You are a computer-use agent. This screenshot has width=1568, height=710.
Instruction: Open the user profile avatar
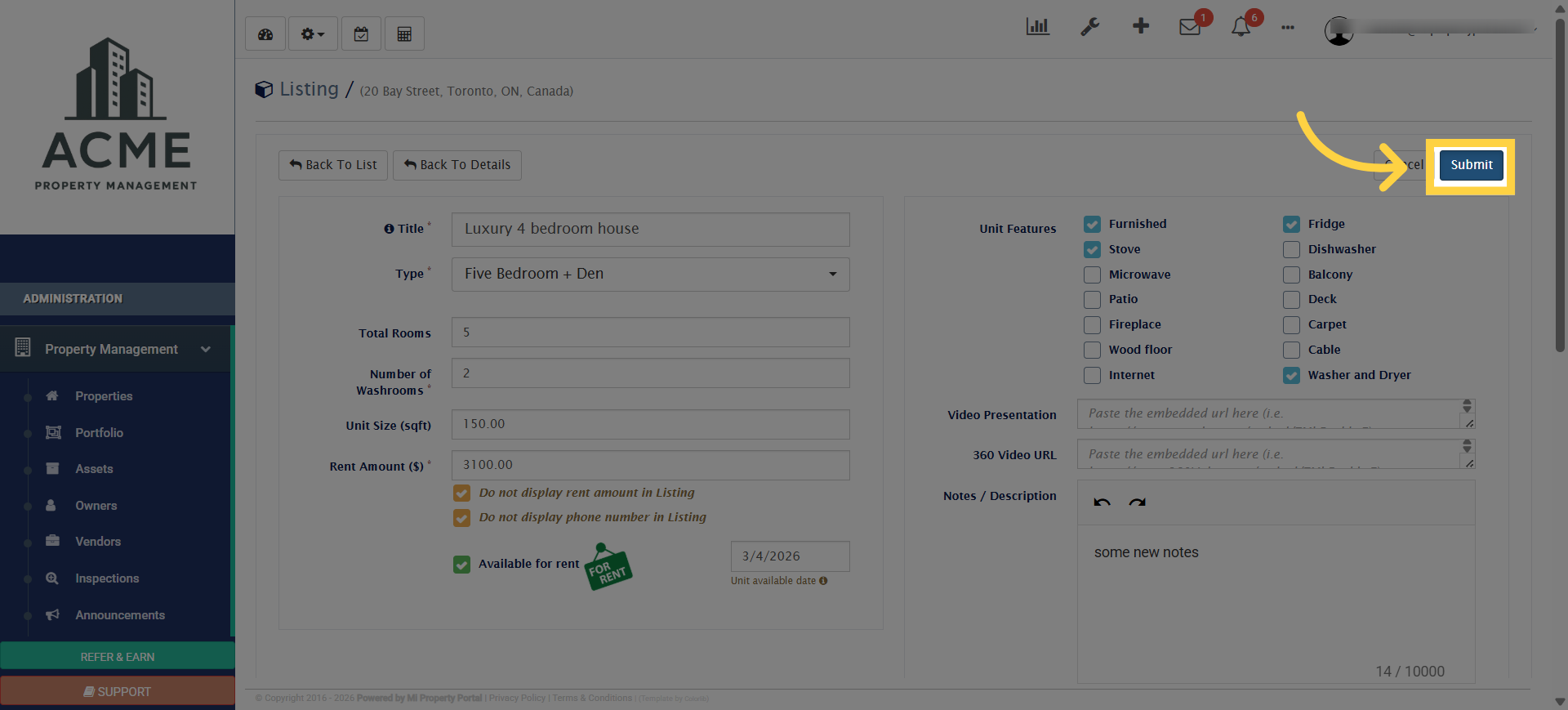[1339, 31]
